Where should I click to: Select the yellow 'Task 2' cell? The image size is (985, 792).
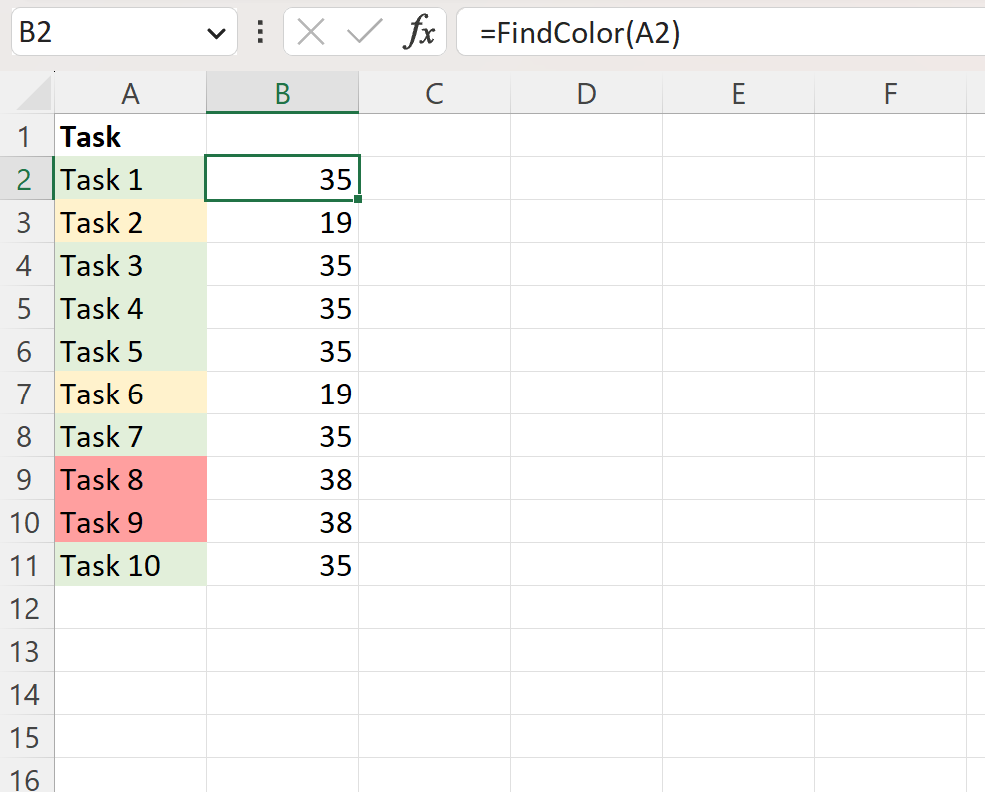coord(130,222)
